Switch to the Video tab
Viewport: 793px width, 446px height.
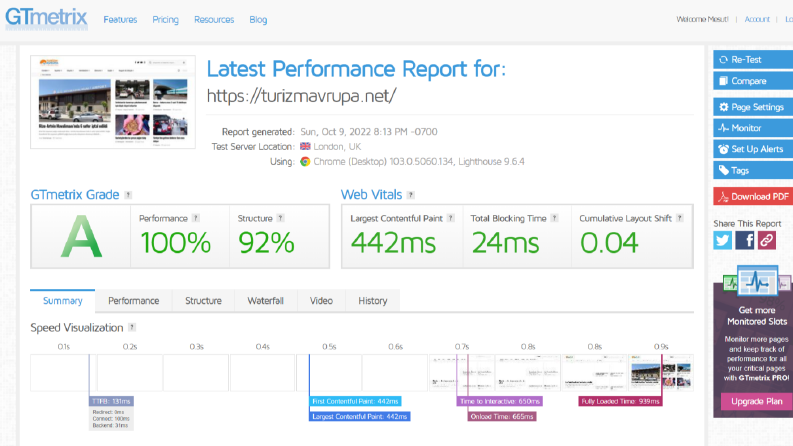[x=321, y=301]
